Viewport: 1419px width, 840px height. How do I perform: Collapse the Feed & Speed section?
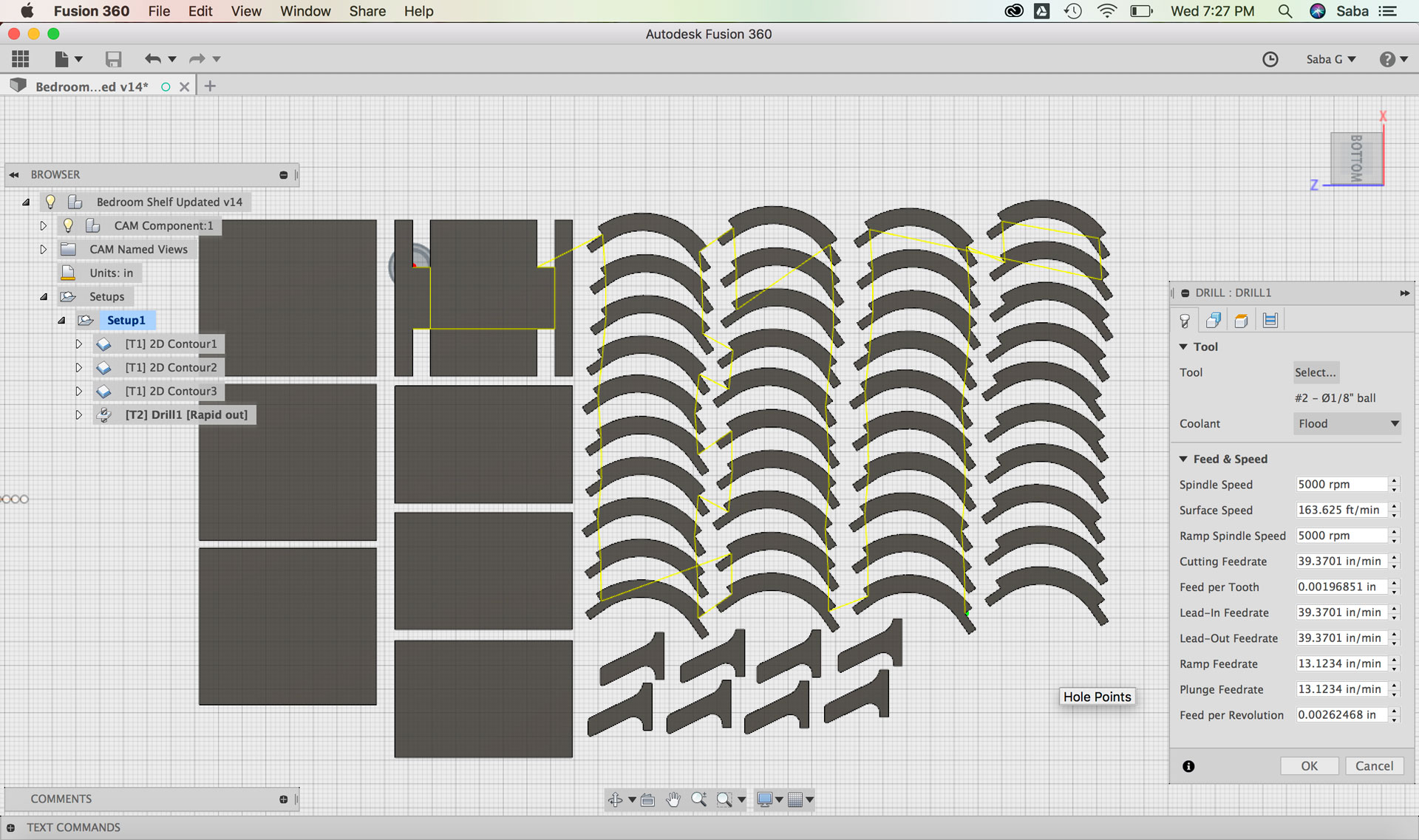click(1183, 459)
